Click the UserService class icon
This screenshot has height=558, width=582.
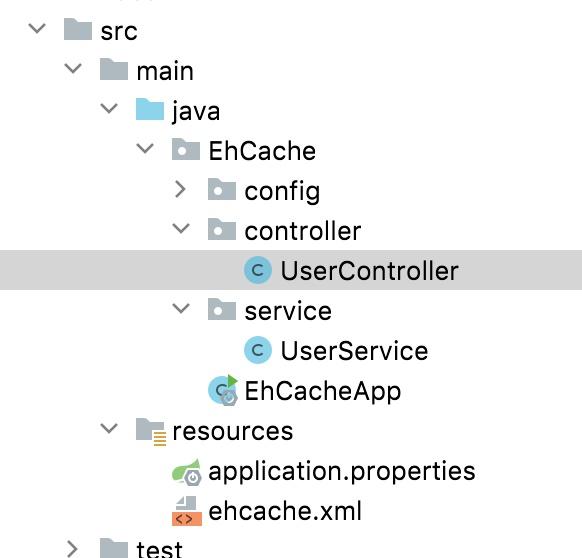point(258,350)
